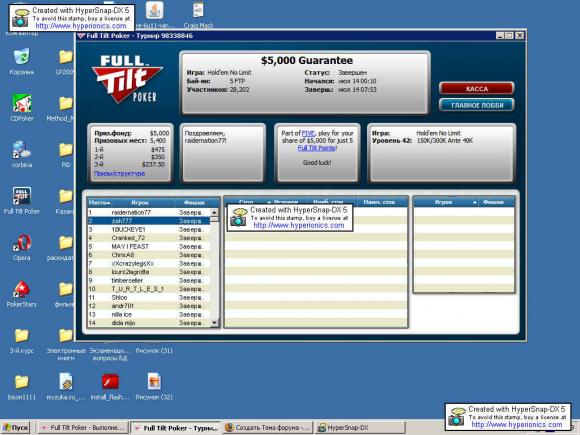Open the Призы/структура link
This screenshot has width=580, height=435.
point(119,173)
